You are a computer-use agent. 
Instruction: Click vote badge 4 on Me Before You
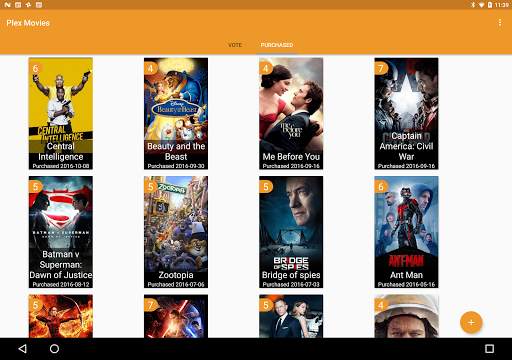tap(266, 68)
